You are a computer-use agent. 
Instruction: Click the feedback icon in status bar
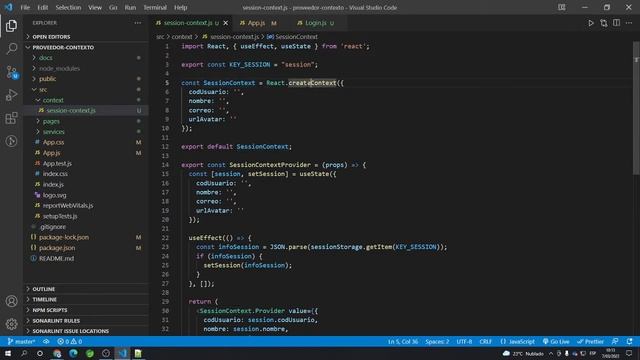pyautogui.click(x=615, y=341)
